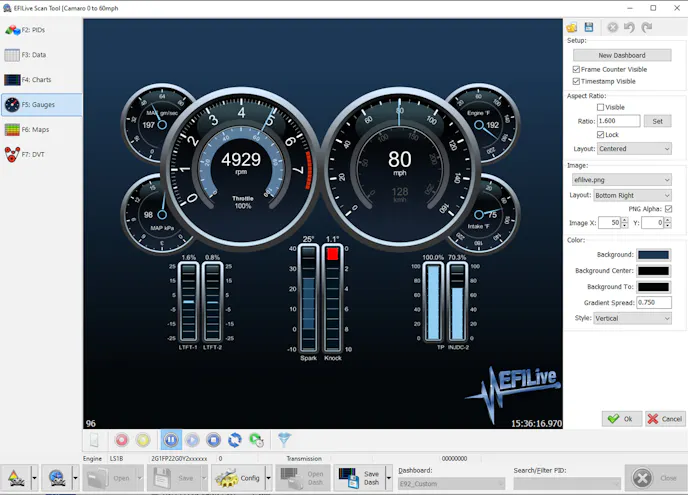Uncheck the aspect ratio Lock checkbox
This screenshot has height=495, width=688.
(x=600, y=134)
